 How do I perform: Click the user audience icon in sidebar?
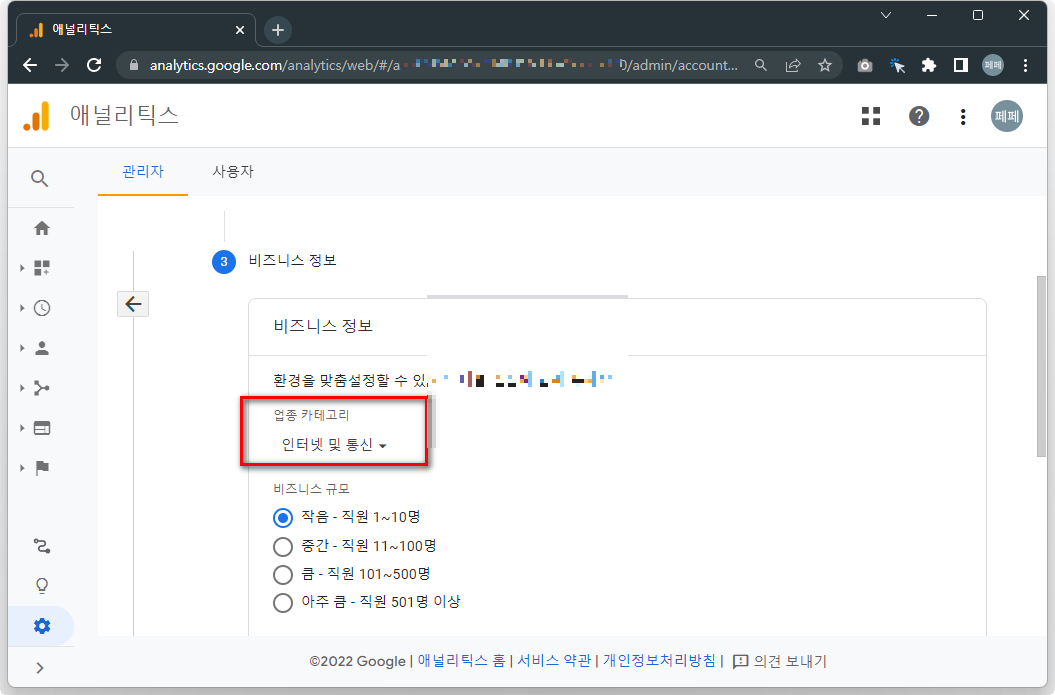tap(41, 347)
